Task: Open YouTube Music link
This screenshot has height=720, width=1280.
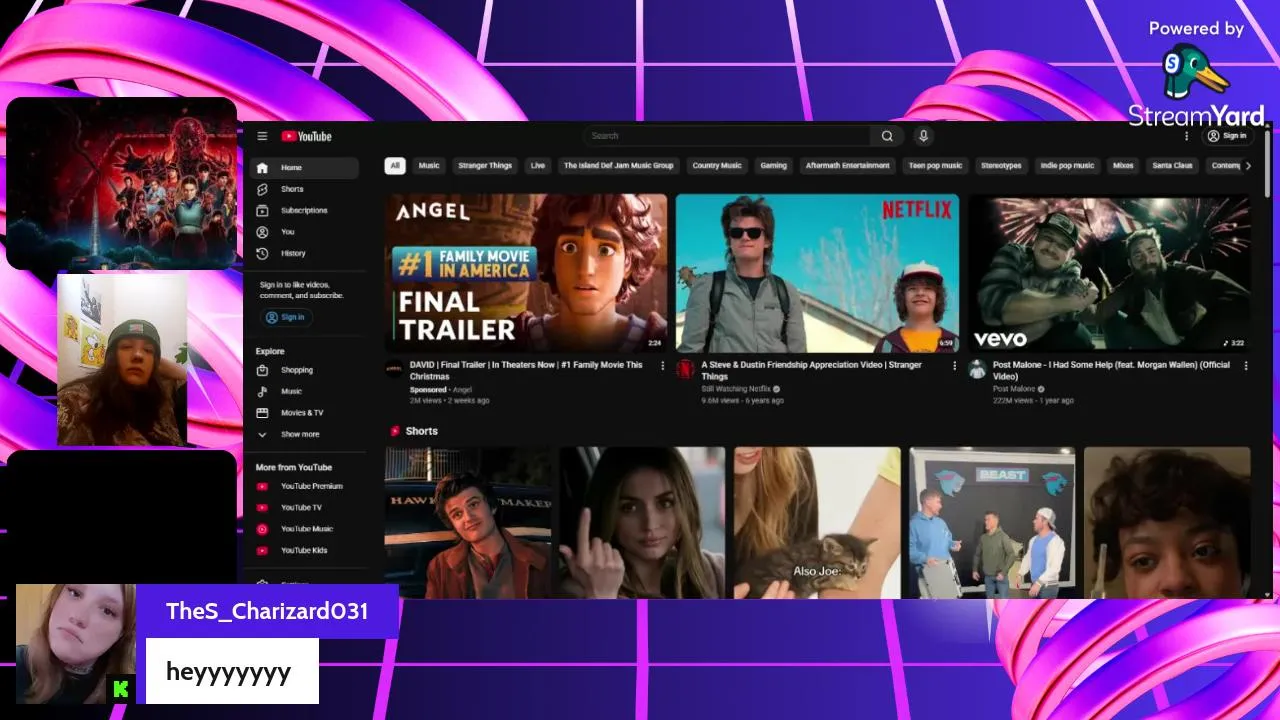Action: point(304,529)
